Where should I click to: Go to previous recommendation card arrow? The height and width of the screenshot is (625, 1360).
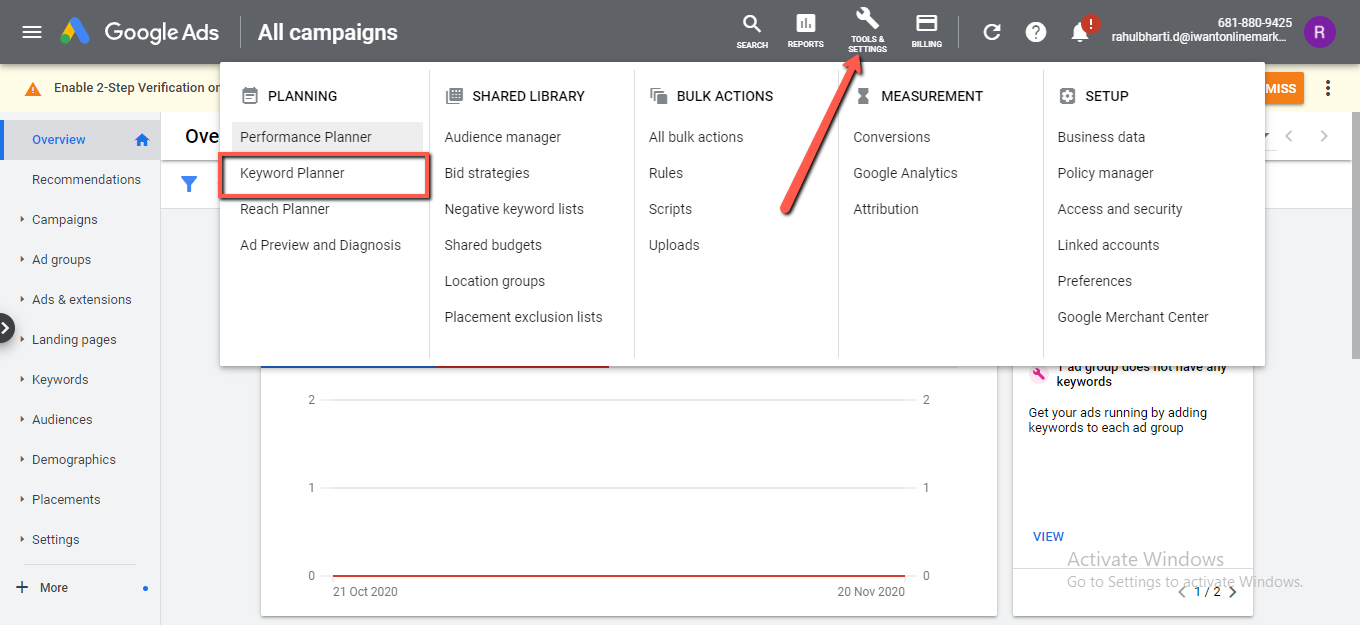(x=1182, y=592)
